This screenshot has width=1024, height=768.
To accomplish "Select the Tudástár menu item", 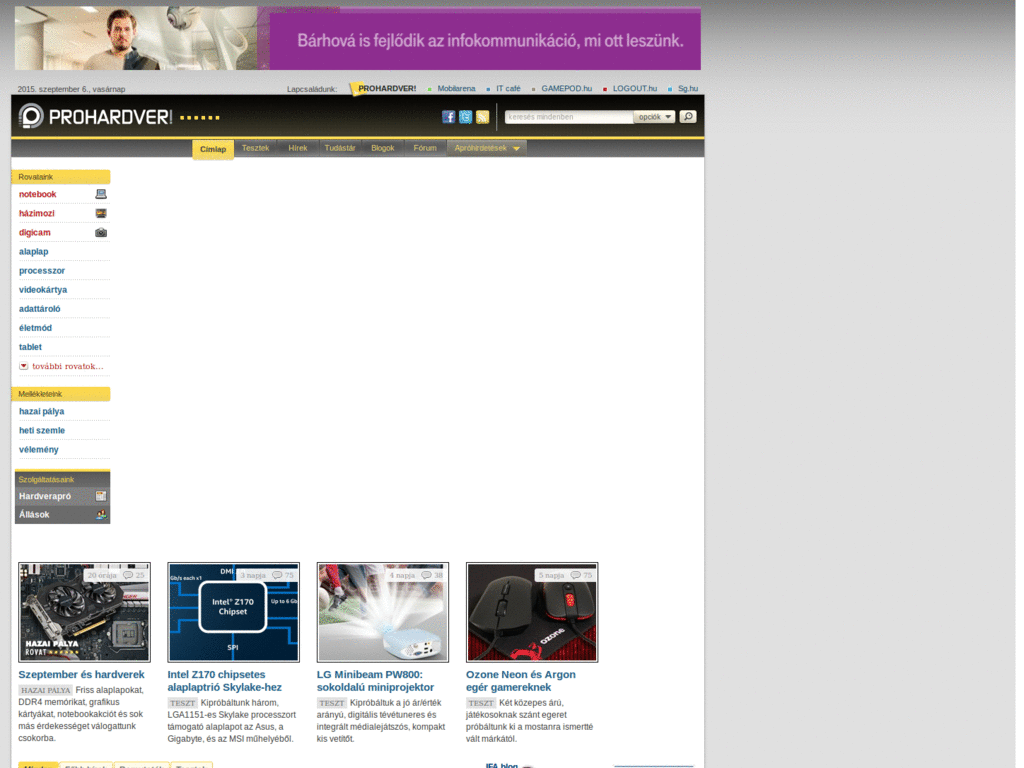I will pyautogui.click(x=340, y=148).
